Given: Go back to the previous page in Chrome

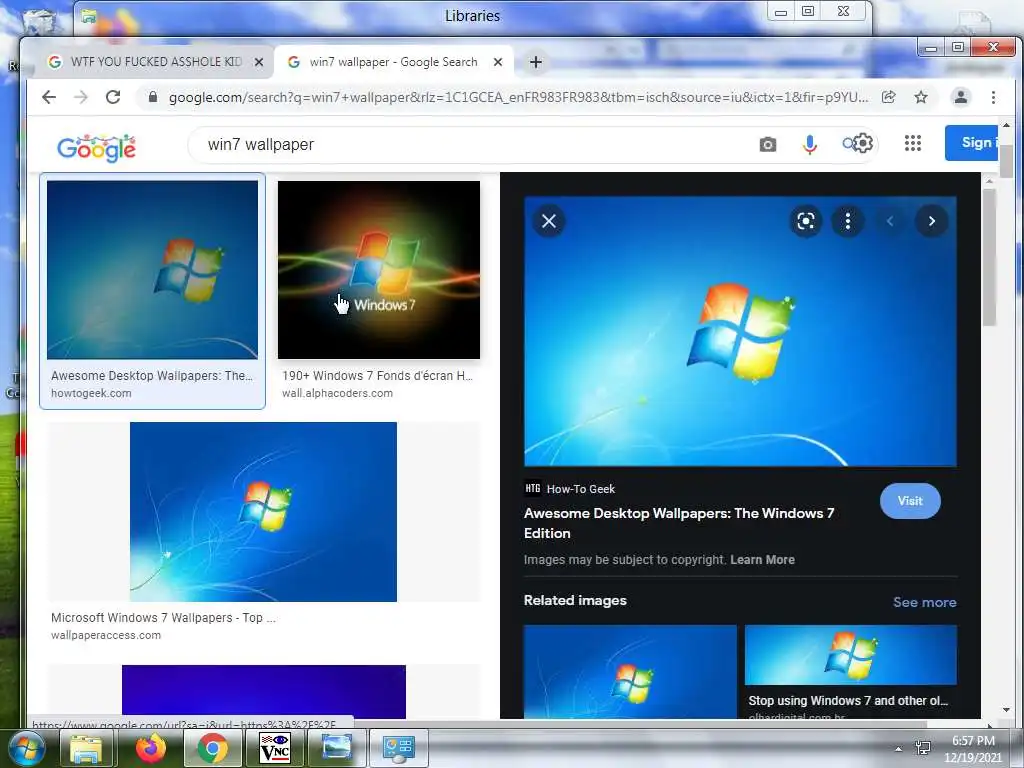Looking at the screenshot, I should 49,97.
